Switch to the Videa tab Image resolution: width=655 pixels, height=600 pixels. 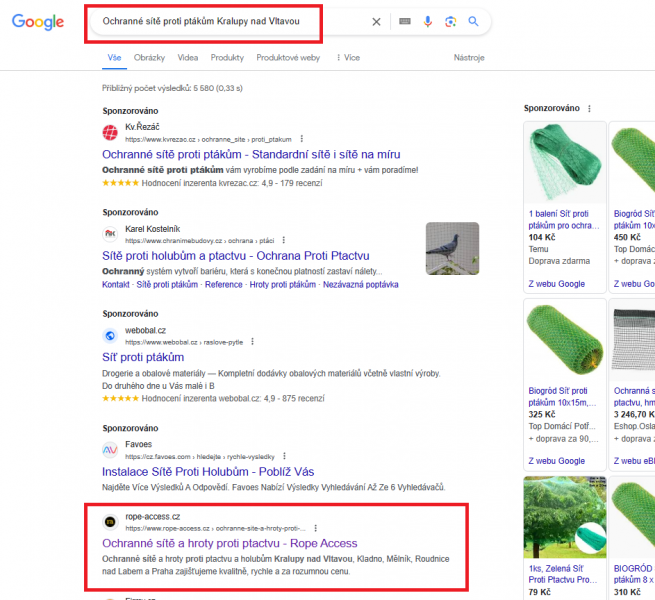click(188, 58)
